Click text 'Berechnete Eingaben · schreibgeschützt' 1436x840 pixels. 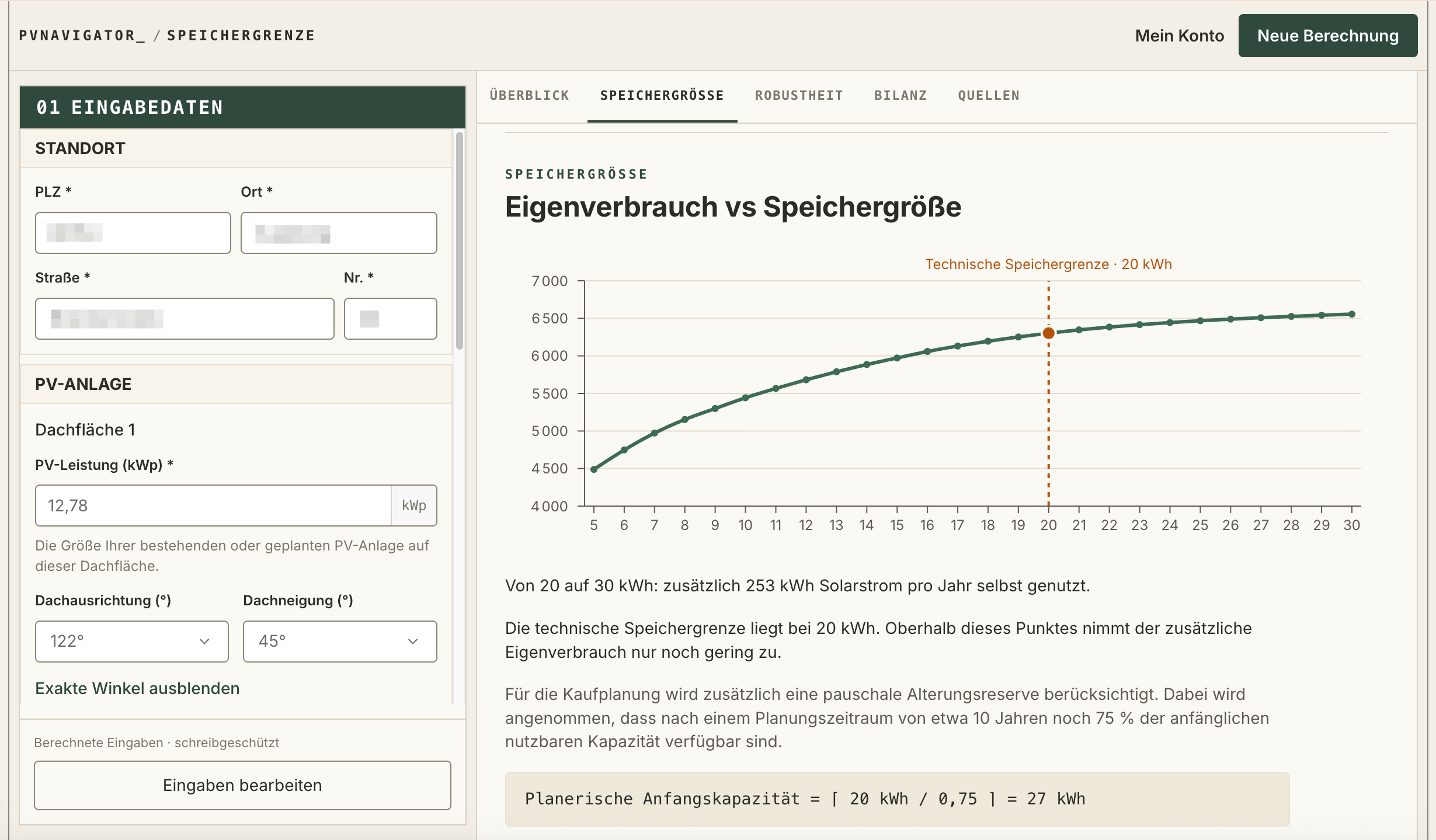[157, 743]
